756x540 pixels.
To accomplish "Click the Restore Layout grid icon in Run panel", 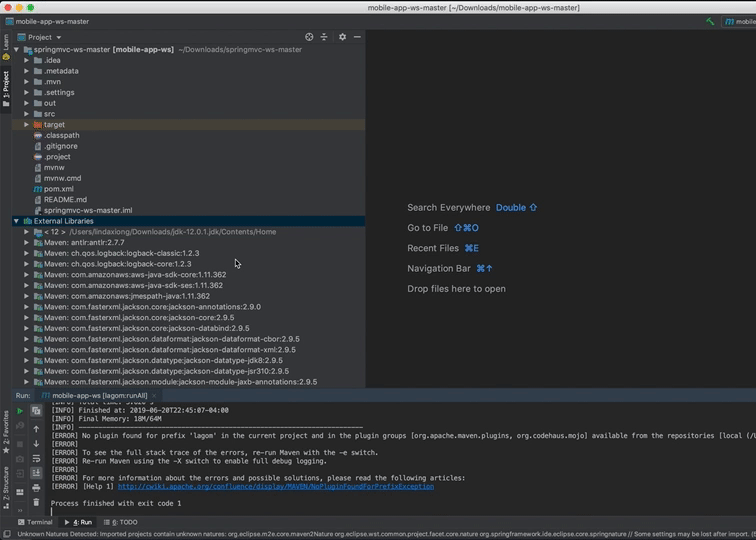I will 20,492.
